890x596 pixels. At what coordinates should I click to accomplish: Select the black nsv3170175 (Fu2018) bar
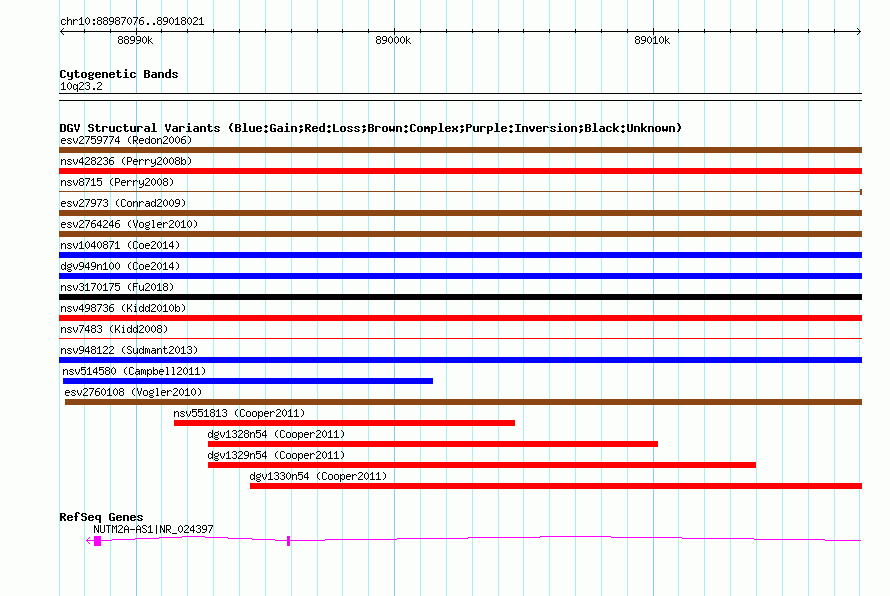(460, 297)
